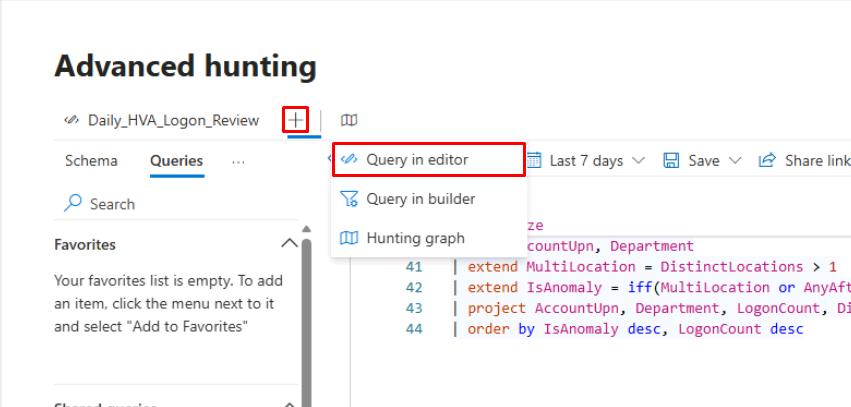Open the hunting graph icon beside the plus button
Image resolution: width=851 pixels, height=407 pixels.
(x=349, y=120)
